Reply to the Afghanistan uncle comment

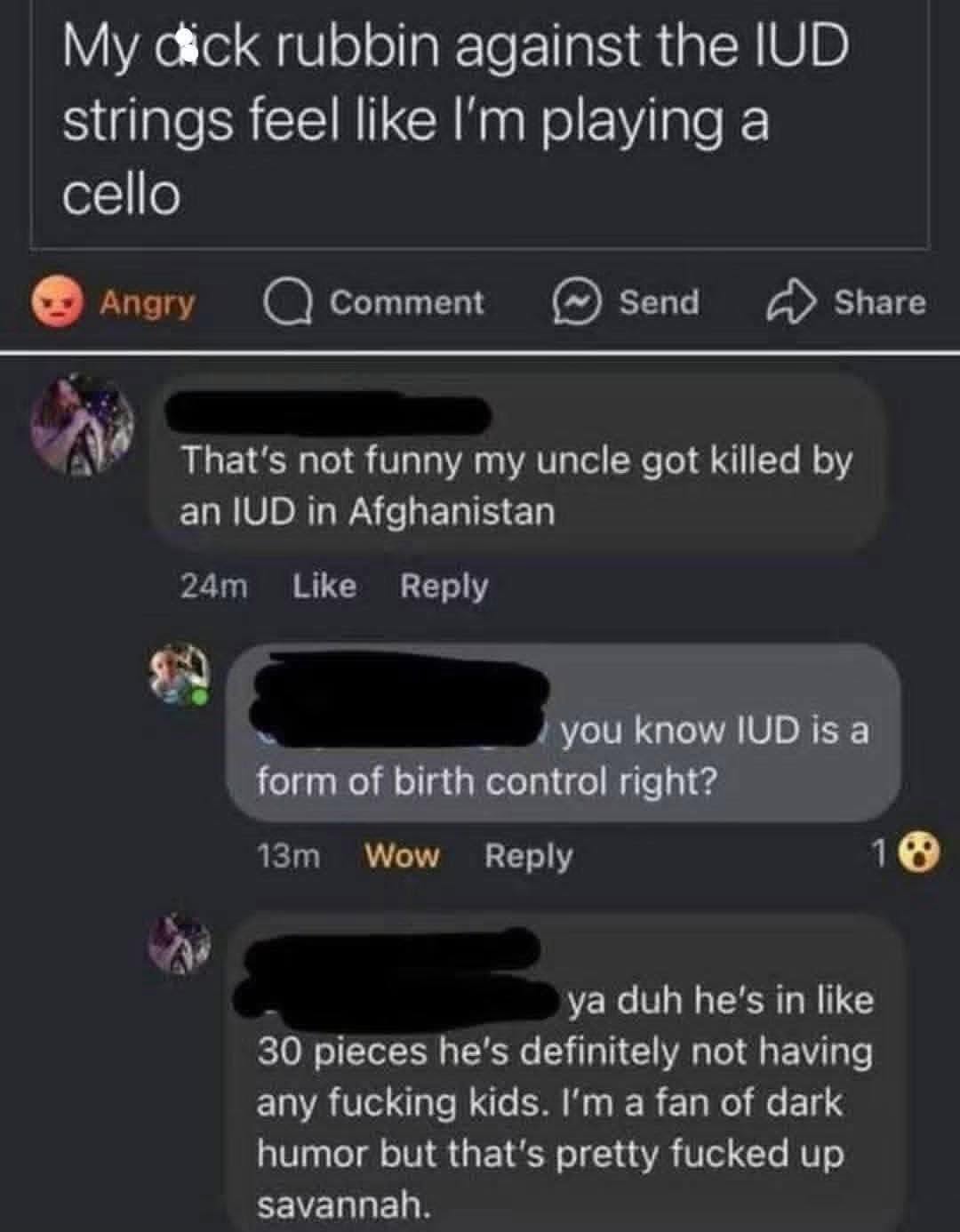click(x=444, y=587)
